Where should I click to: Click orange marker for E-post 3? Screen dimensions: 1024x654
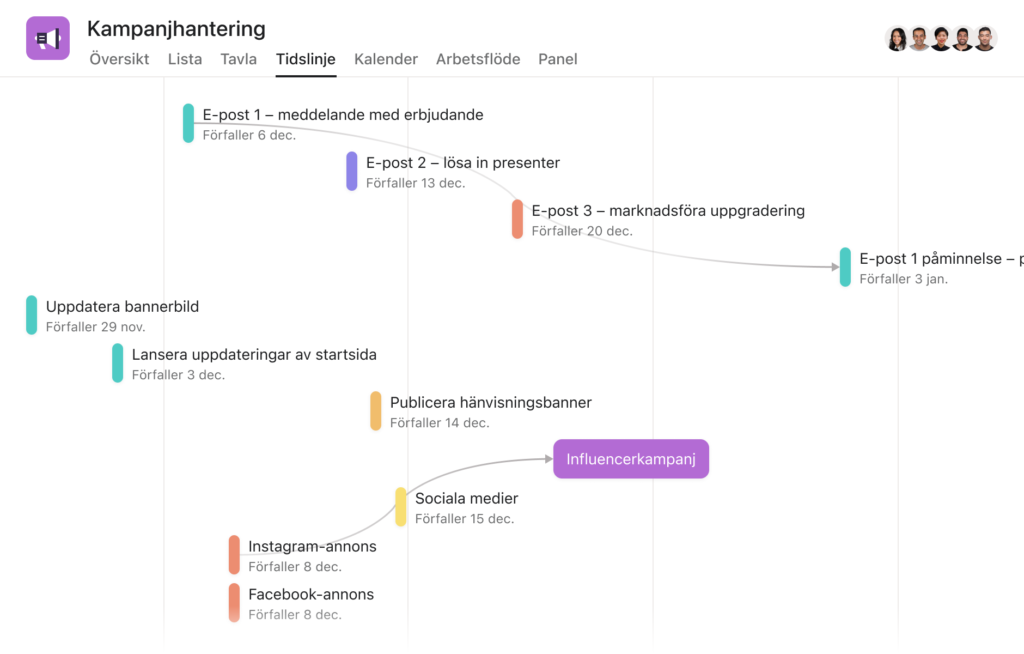pos(517,219)
